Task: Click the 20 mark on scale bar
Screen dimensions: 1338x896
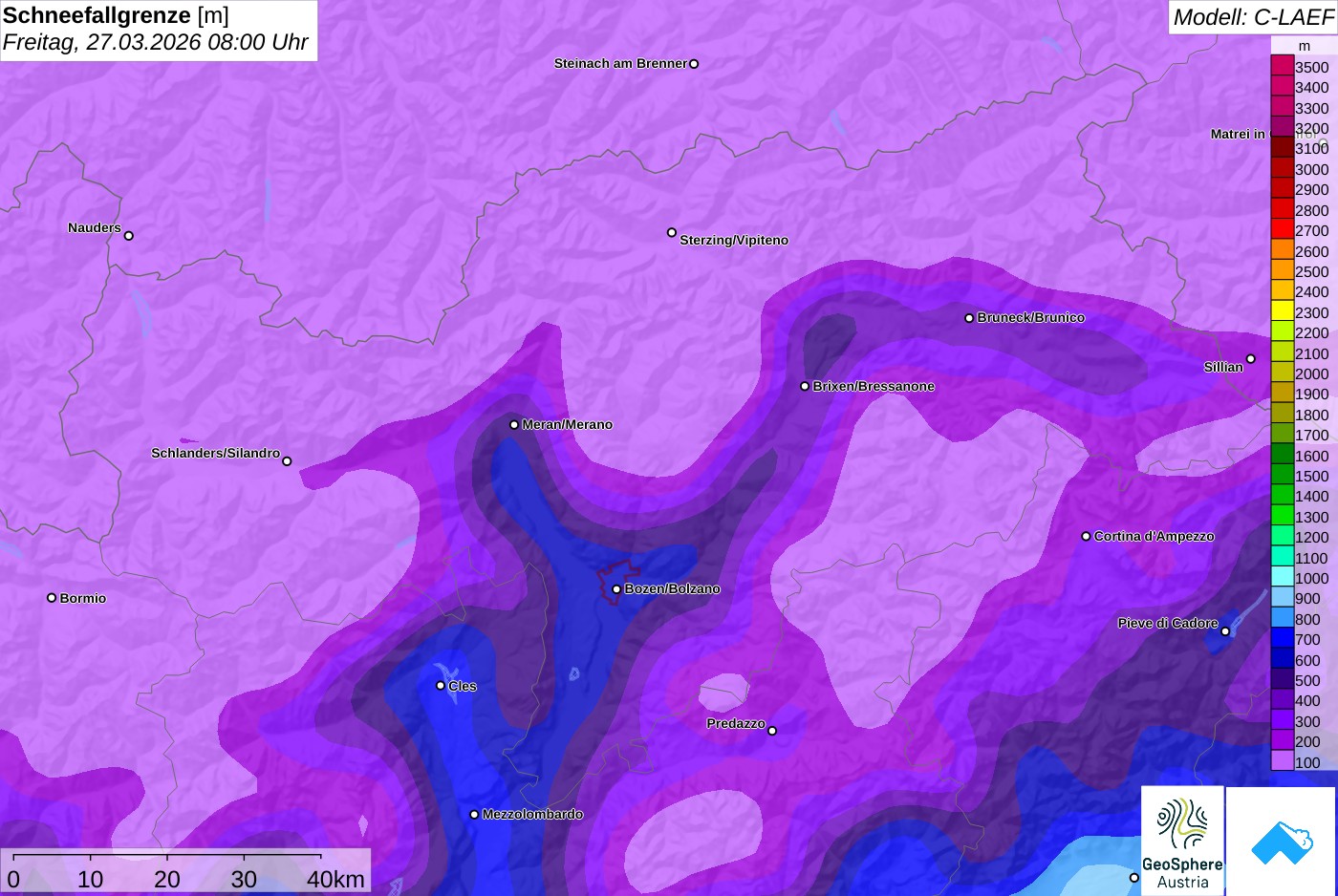Action: click(x=167, y=879)
